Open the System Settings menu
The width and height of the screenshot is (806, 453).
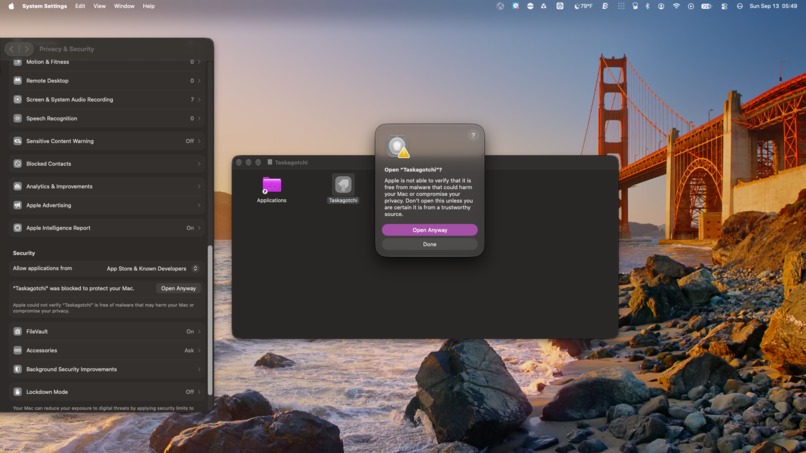point(44,6)
